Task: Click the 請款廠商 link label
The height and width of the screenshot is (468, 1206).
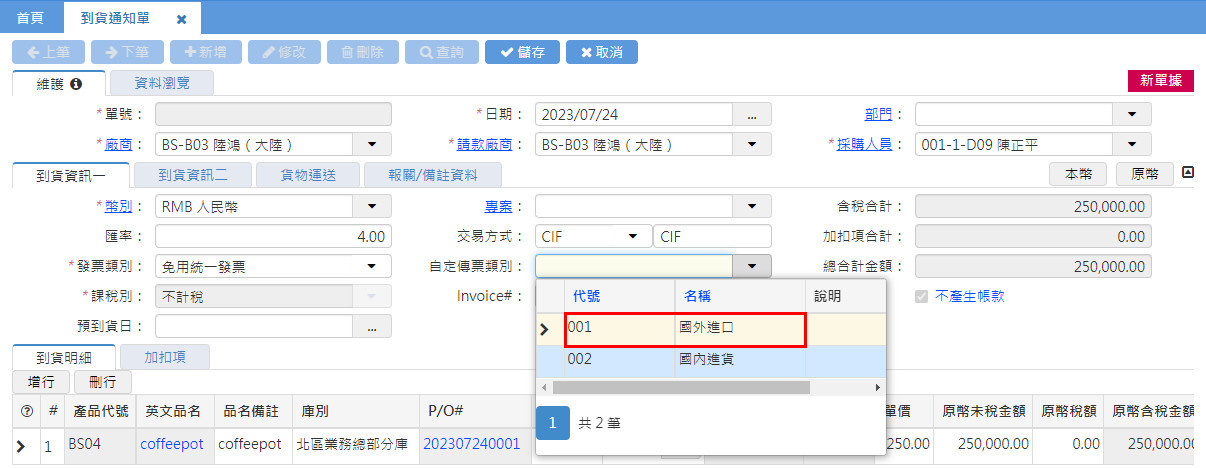Action: coord(485,144)
